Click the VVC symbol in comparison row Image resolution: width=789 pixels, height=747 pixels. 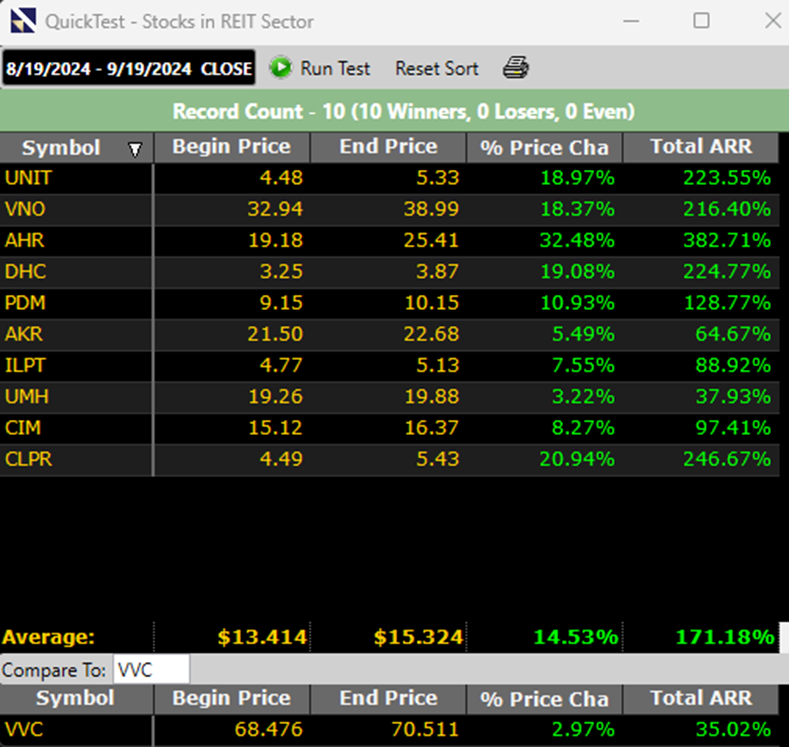(x=24, y=729)
